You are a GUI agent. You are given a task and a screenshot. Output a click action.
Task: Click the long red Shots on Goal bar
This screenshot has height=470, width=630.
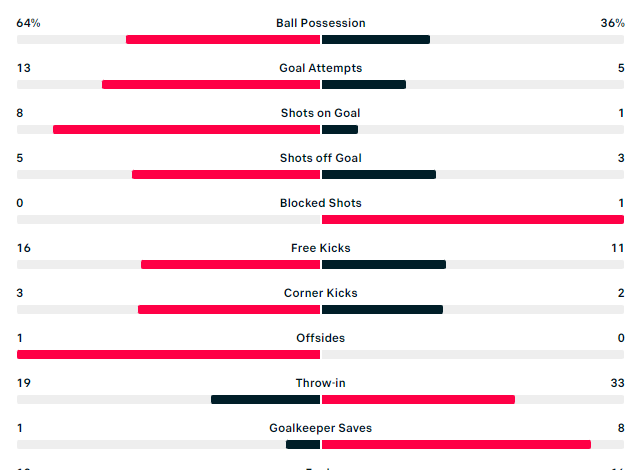186,130
